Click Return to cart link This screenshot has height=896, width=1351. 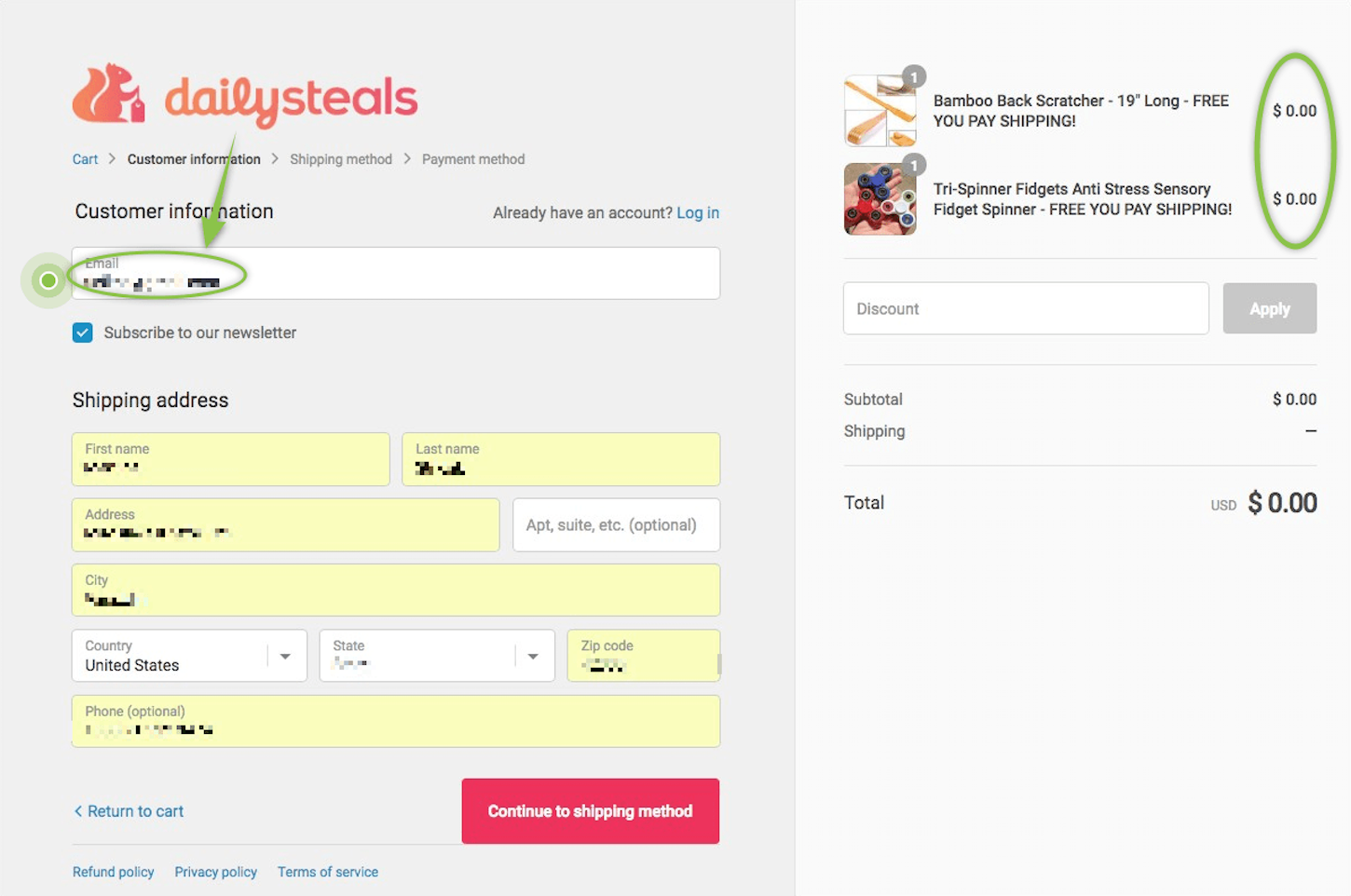pos(135,811)
